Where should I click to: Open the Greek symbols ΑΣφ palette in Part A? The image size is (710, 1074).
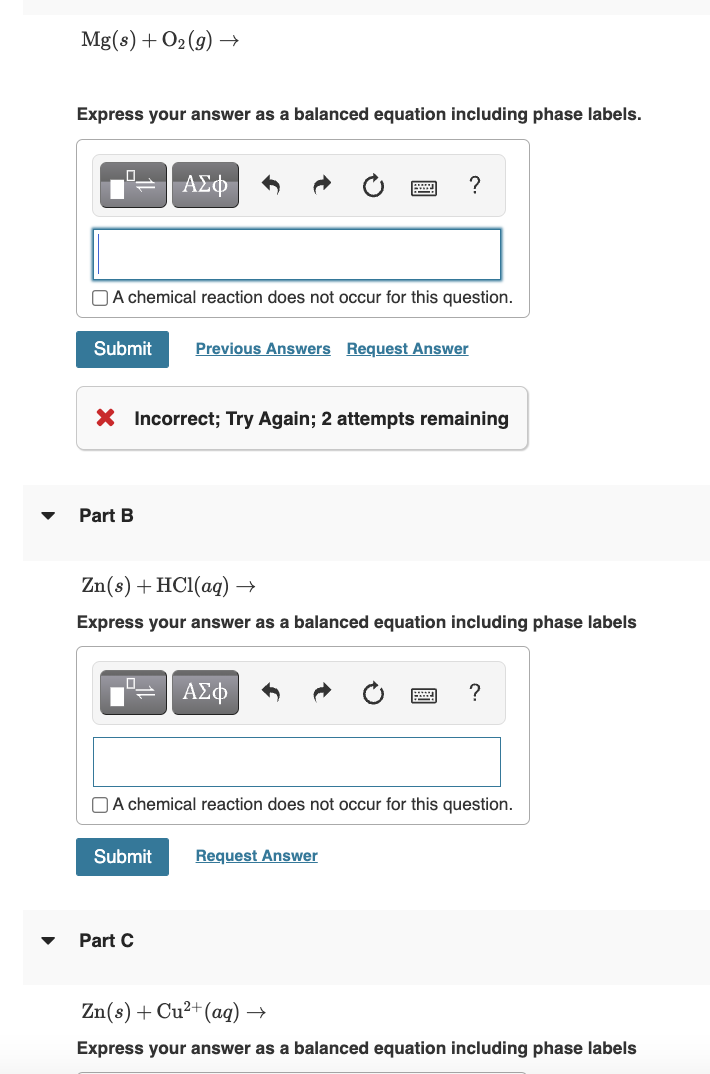click(x=205, y=184)
